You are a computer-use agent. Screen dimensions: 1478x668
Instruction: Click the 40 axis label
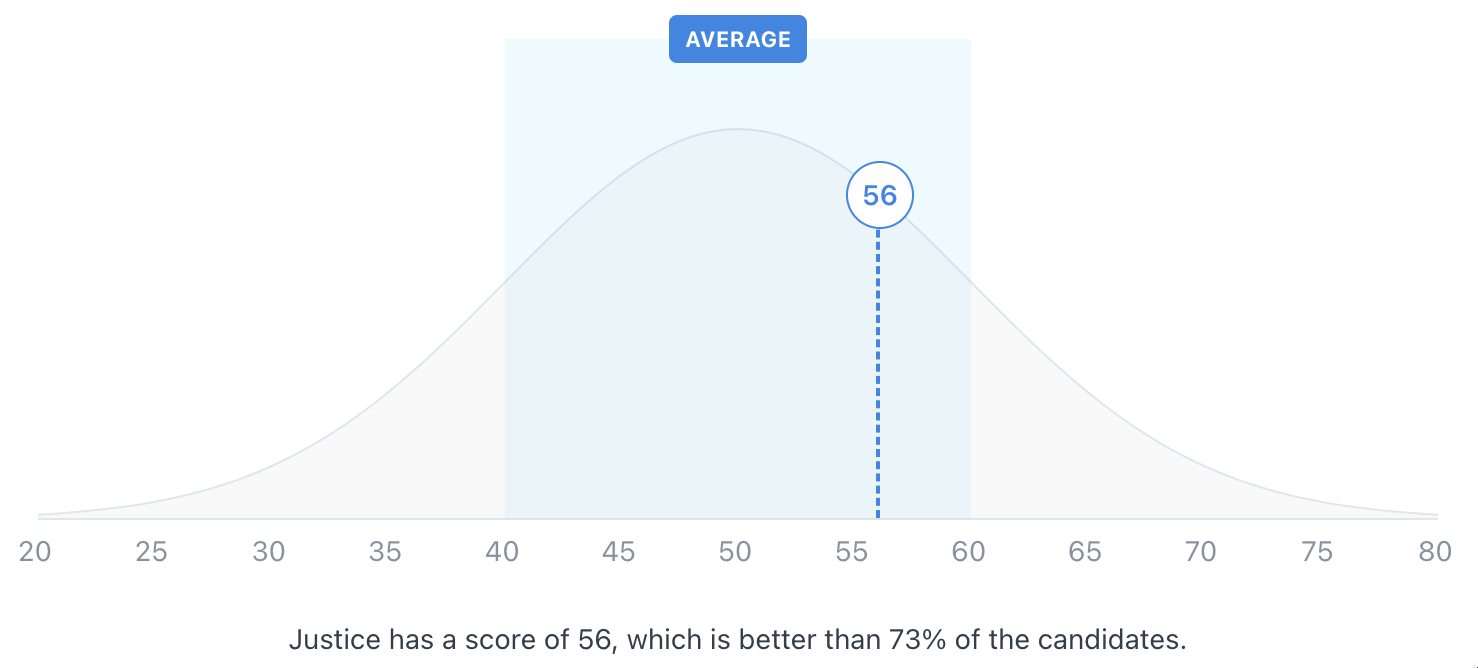pyautogui.click(x=502, y=552)
